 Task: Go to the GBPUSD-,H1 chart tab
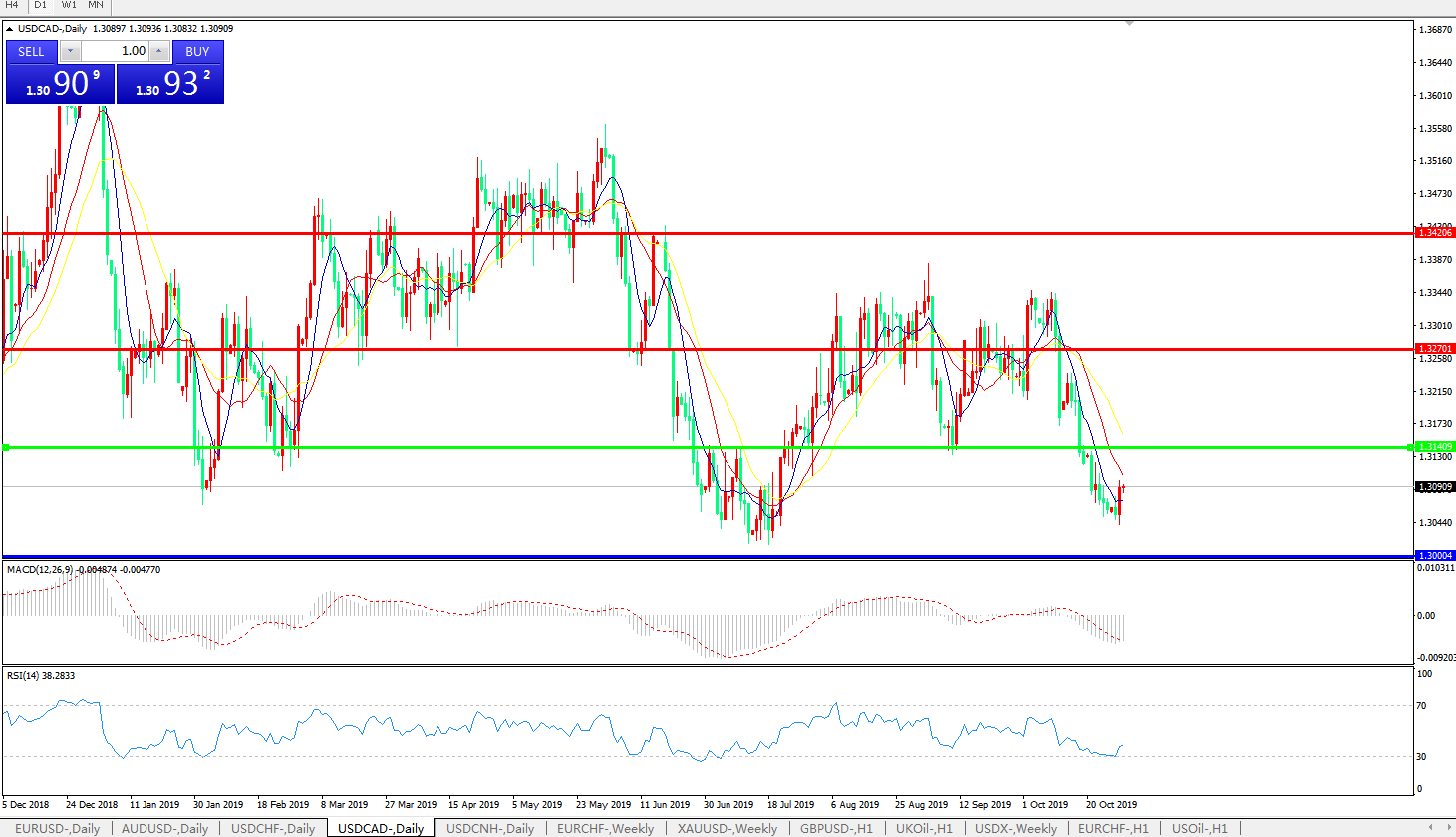click(x=836, y=828)
